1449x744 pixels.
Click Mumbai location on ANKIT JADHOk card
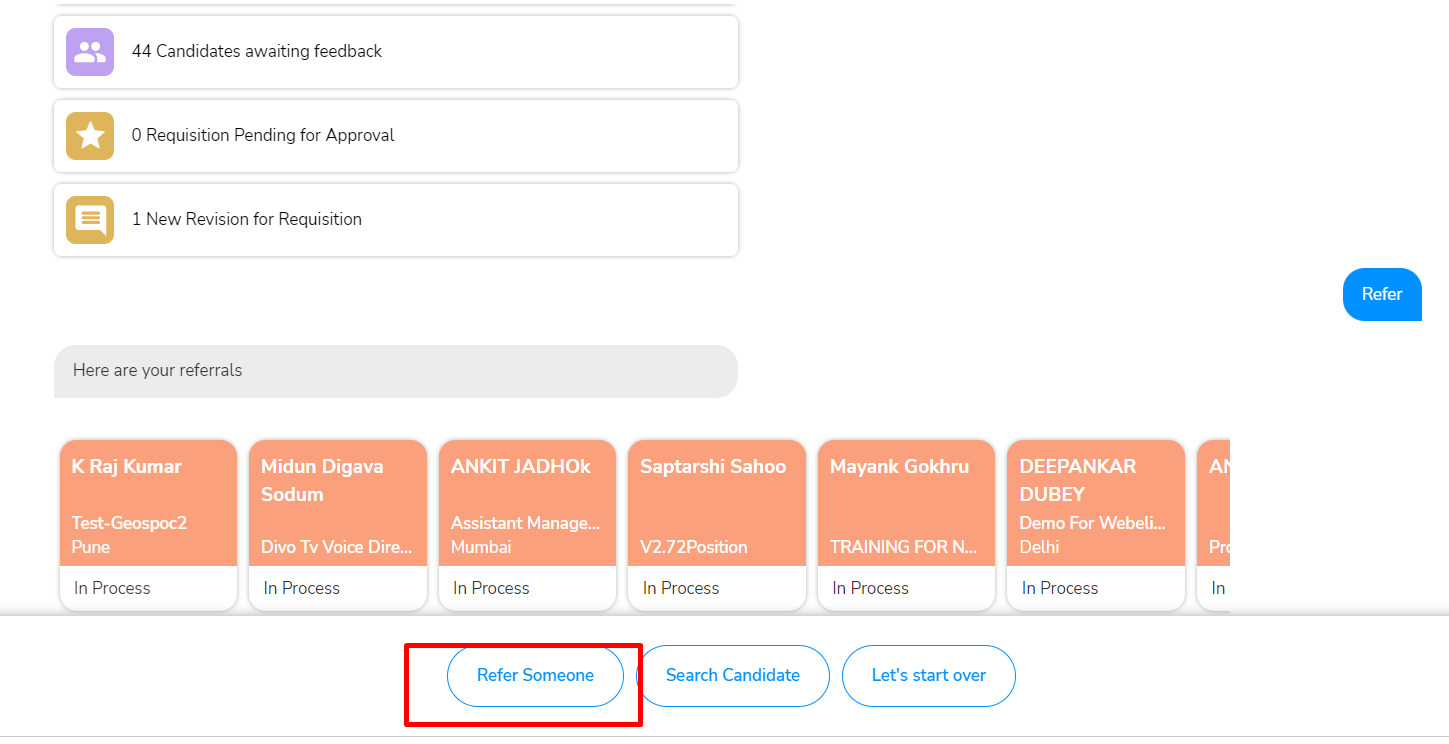click(481, 547)
